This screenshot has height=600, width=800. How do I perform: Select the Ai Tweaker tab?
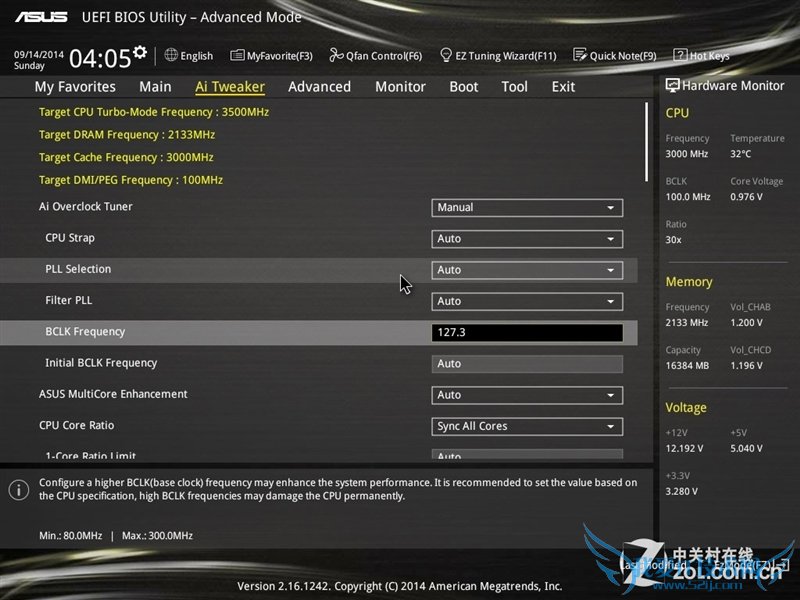pyautogui.click(x=230, y=87)
